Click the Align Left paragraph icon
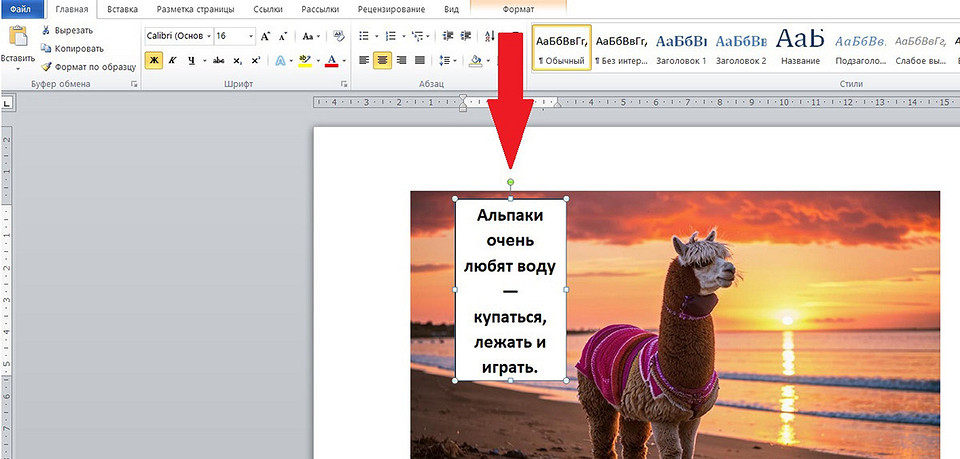Image resolution: width=960 pixels, height=459 pixels. point(363,60)
